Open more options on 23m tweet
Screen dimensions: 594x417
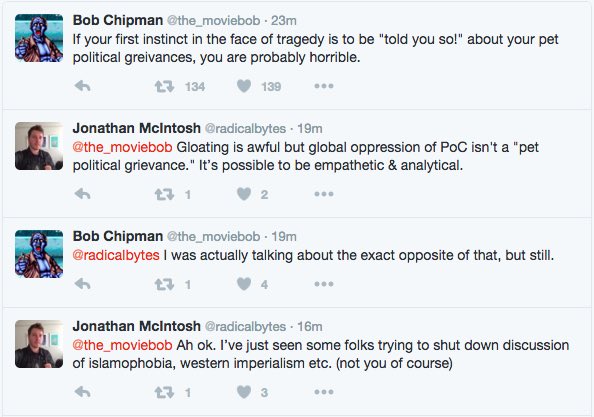coord(324,86)
